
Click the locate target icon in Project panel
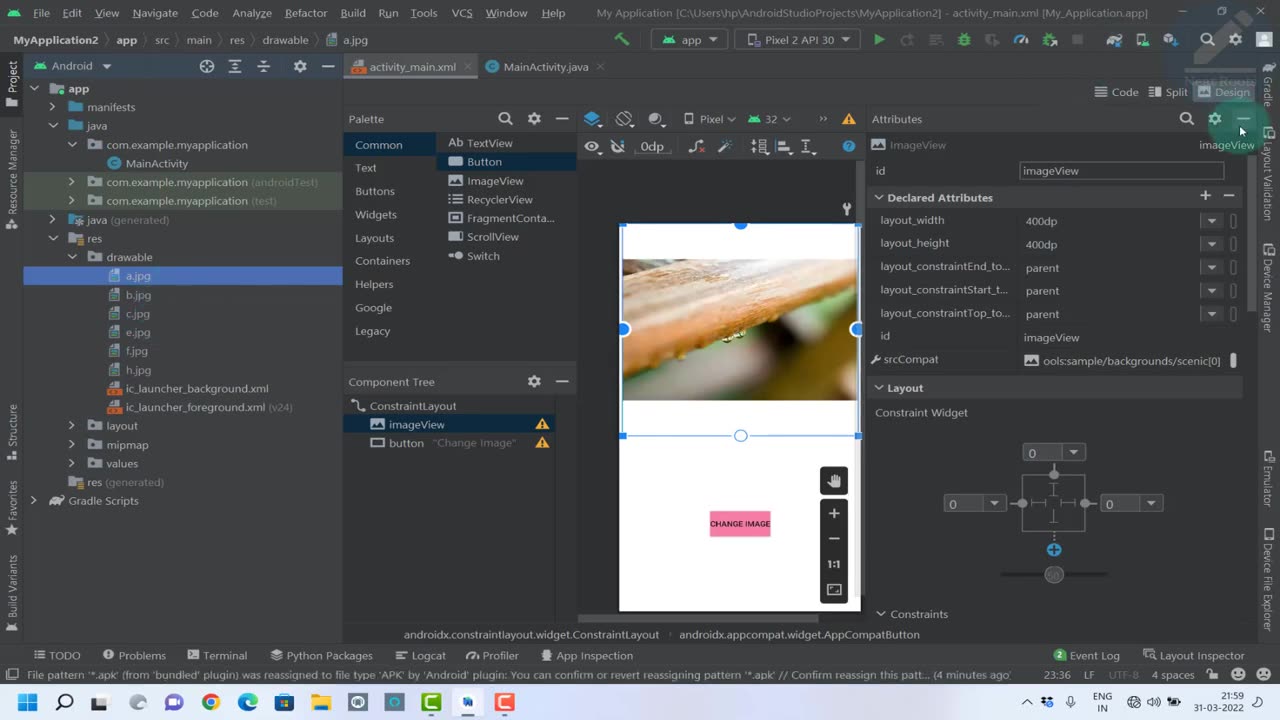point(207,66)
